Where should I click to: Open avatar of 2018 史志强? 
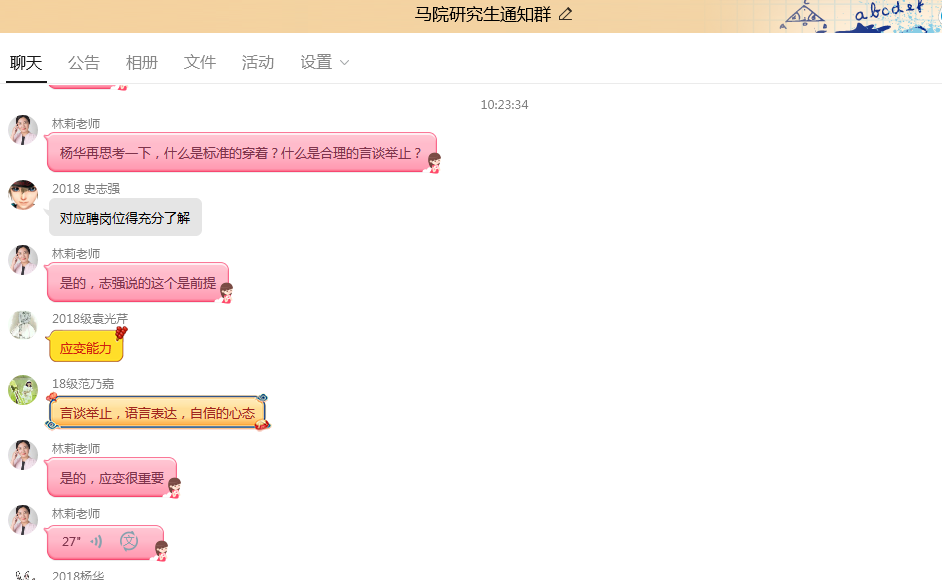23,195
